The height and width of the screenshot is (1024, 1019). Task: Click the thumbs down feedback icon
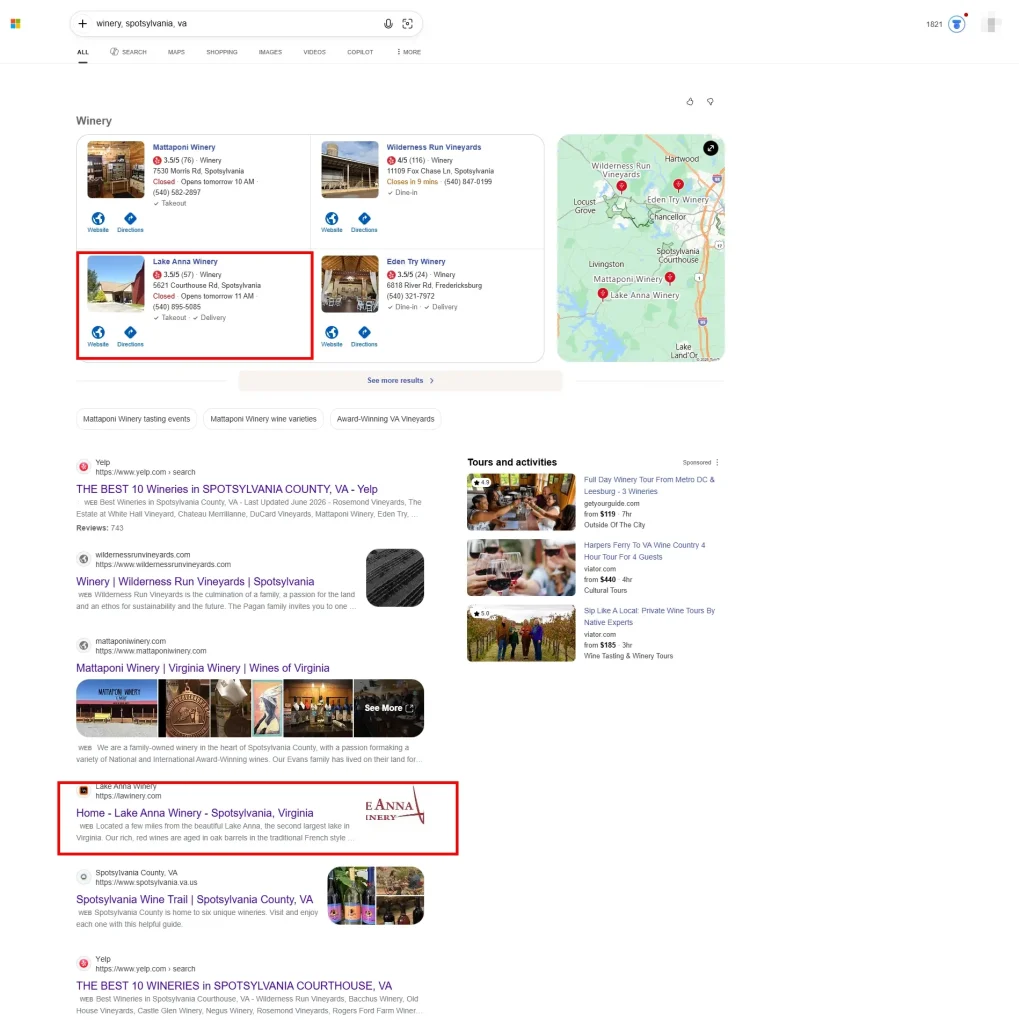point(710,102)
